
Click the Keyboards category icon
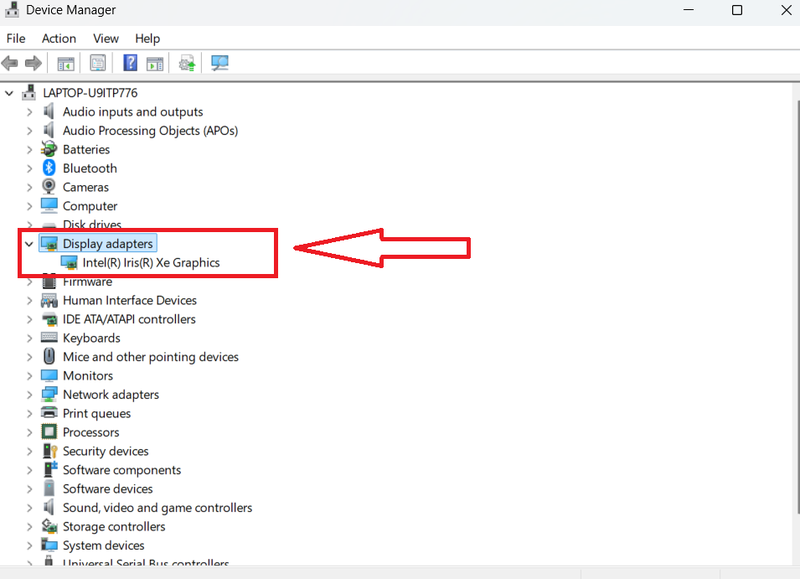(x=49, y=337)
